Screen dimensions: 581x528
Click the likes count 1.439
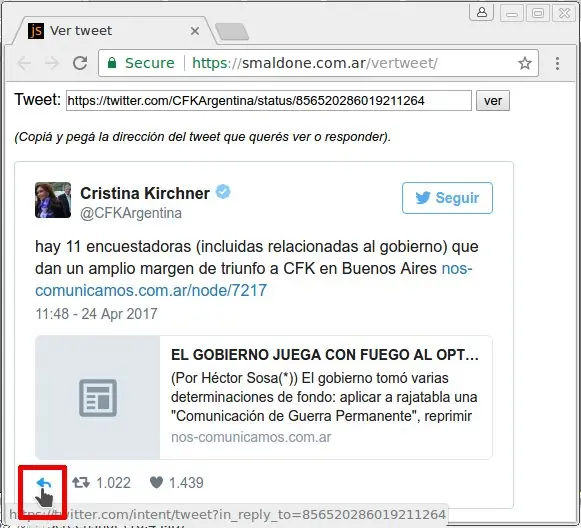[186, 483]
